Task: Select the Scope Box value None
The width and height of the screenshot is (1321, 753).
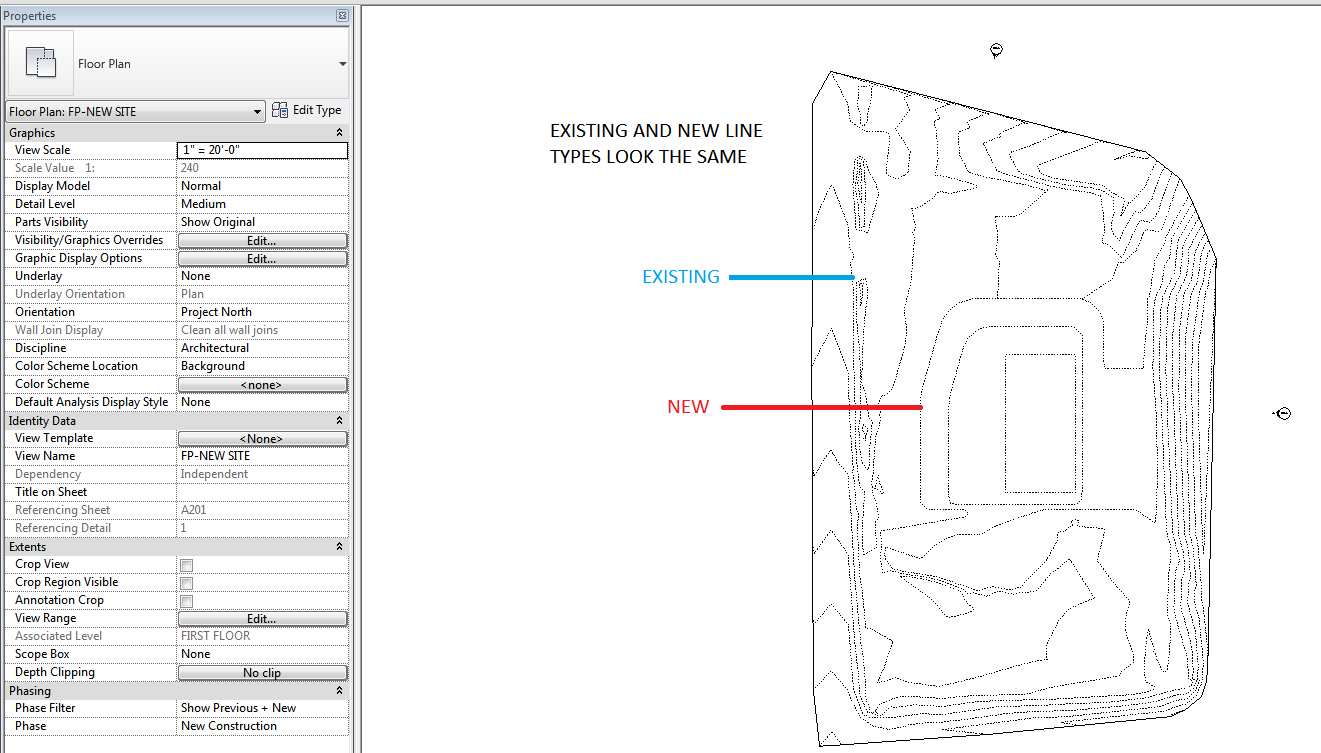Action: [262, 654]
